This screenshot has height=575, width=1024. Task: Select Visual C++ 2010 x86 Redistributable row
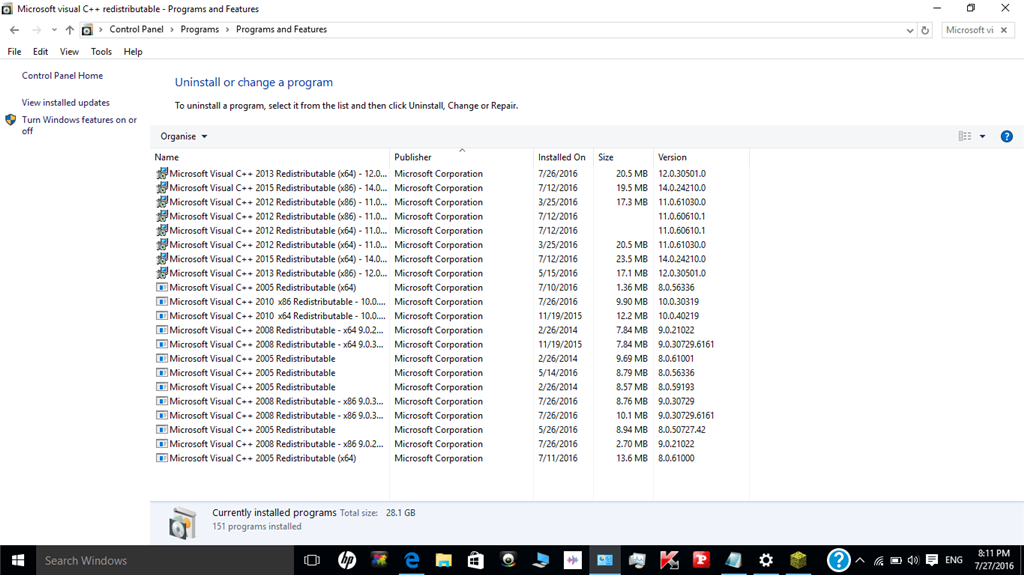click(x=451, y=302)
